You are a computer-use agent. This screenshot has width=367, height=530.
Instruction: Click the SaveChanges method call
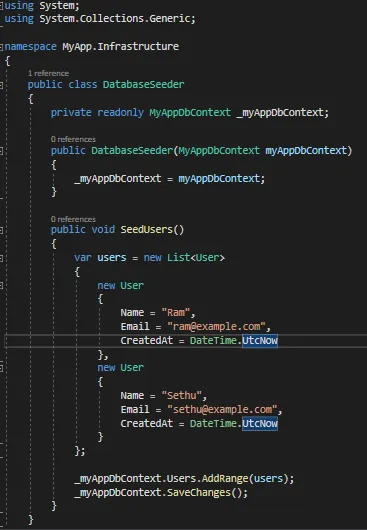coord(199,493)
